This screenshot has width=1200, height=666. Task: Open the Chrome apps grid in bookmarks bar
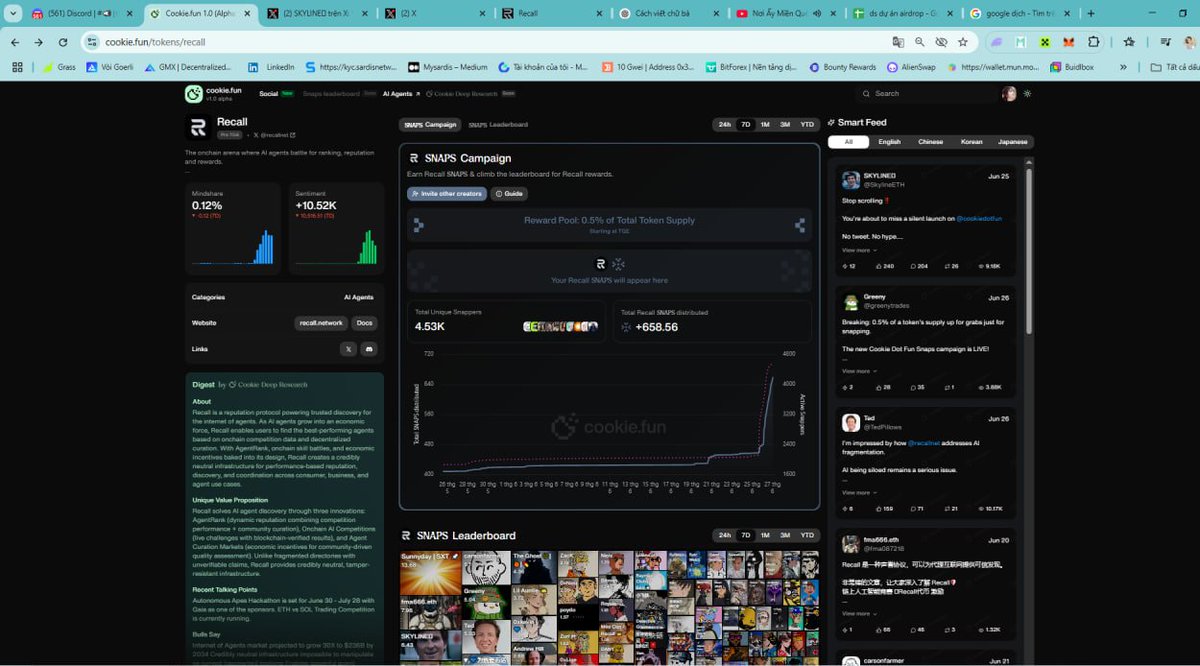coord(17,67)
